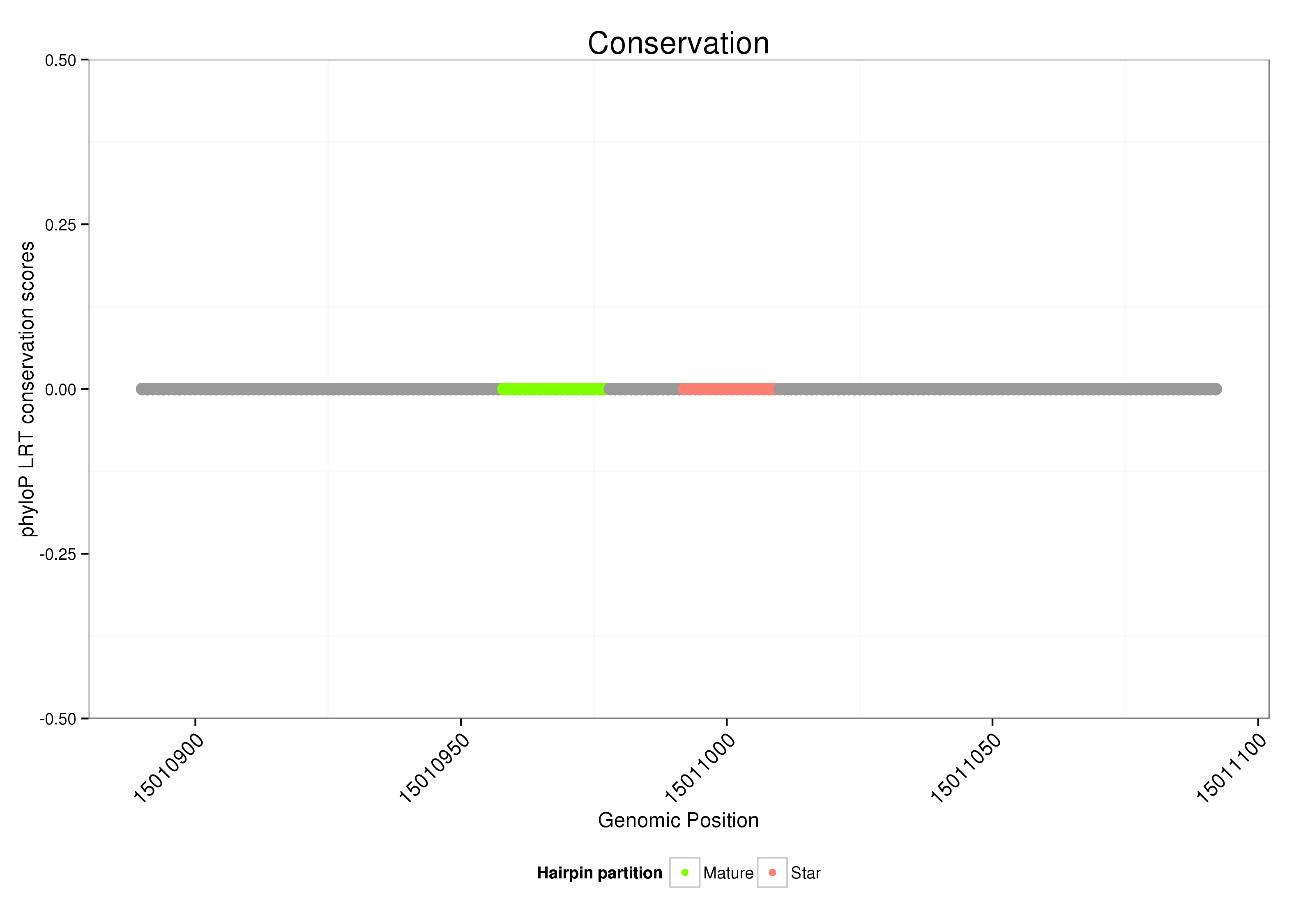Click the green Mature segment on the plot

click(x=552, y=389)
